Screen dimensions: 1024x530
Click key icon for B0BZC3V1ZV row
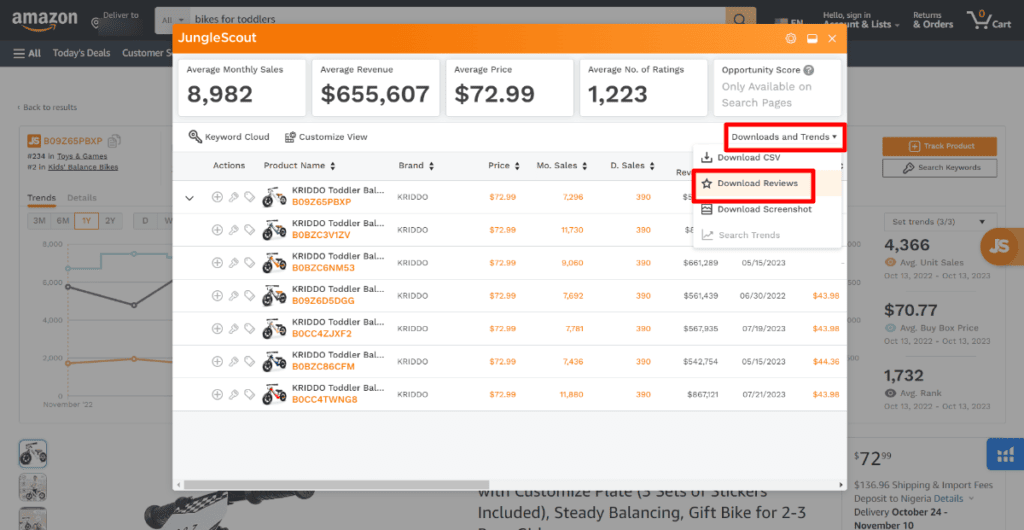[233, 230]
